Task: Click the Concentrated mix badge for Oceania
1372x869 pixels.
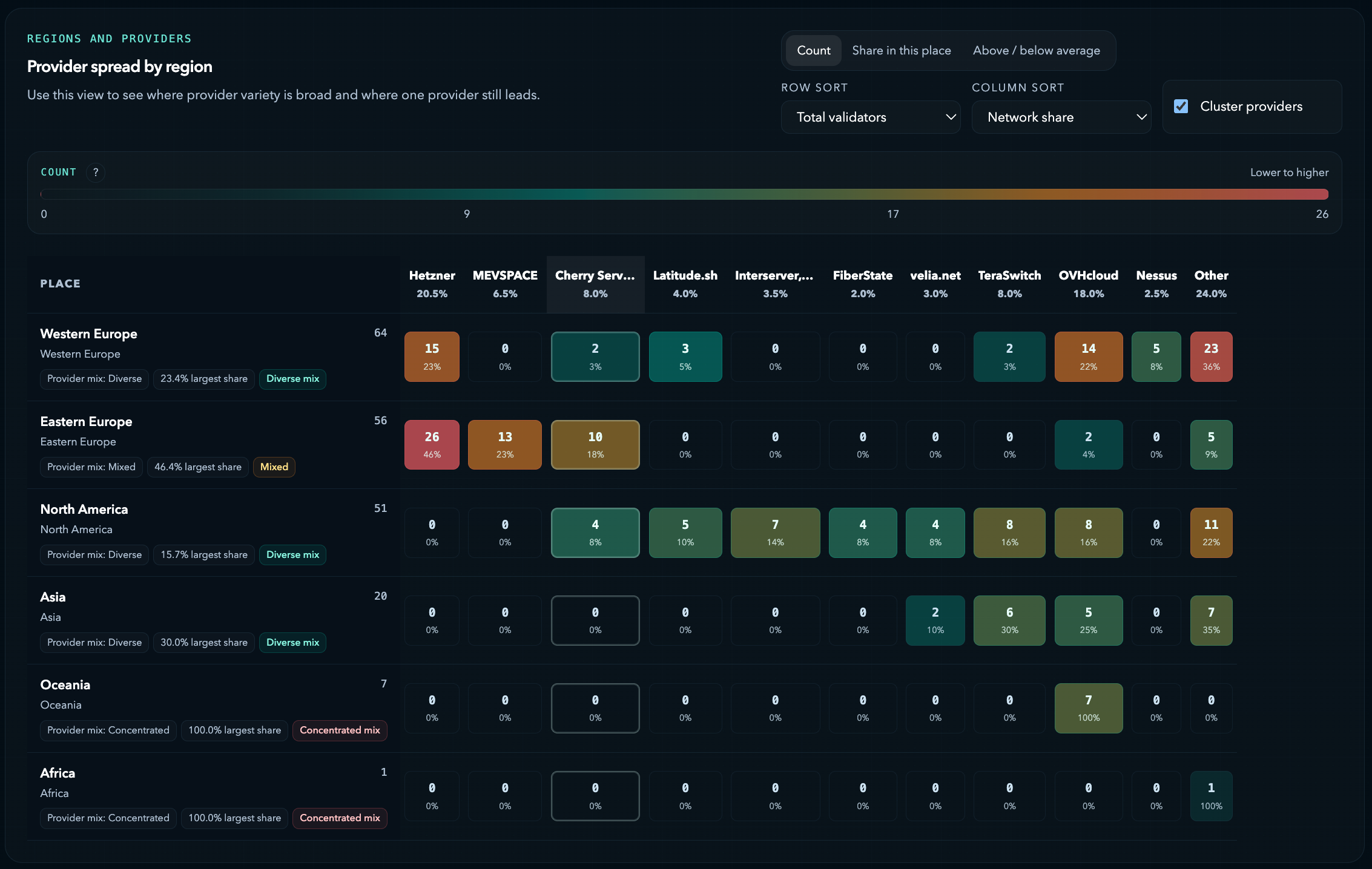Action: coord(340,730)
